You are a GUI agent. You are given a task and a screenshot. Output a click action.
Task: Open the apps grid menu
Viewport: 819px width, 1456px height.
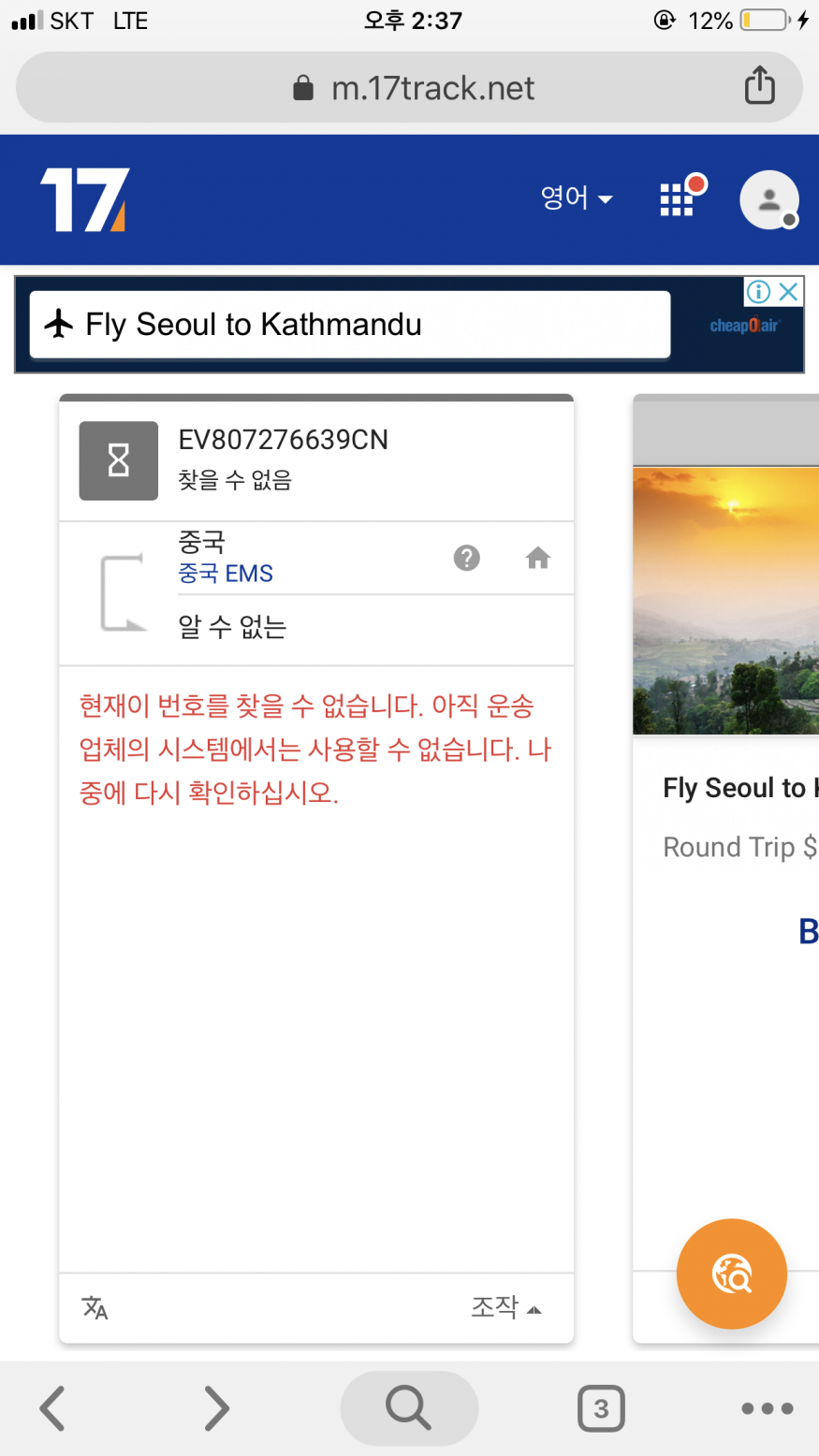(x=678, y=198)
